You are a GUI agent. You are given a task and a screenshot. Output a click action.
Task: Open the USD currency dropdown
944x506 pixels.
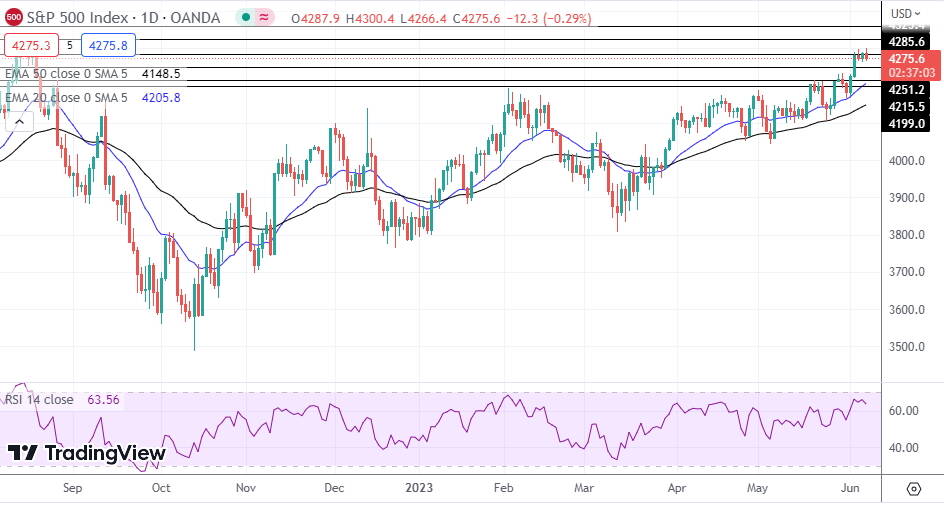pyautogui.click(x=905, y=13)
